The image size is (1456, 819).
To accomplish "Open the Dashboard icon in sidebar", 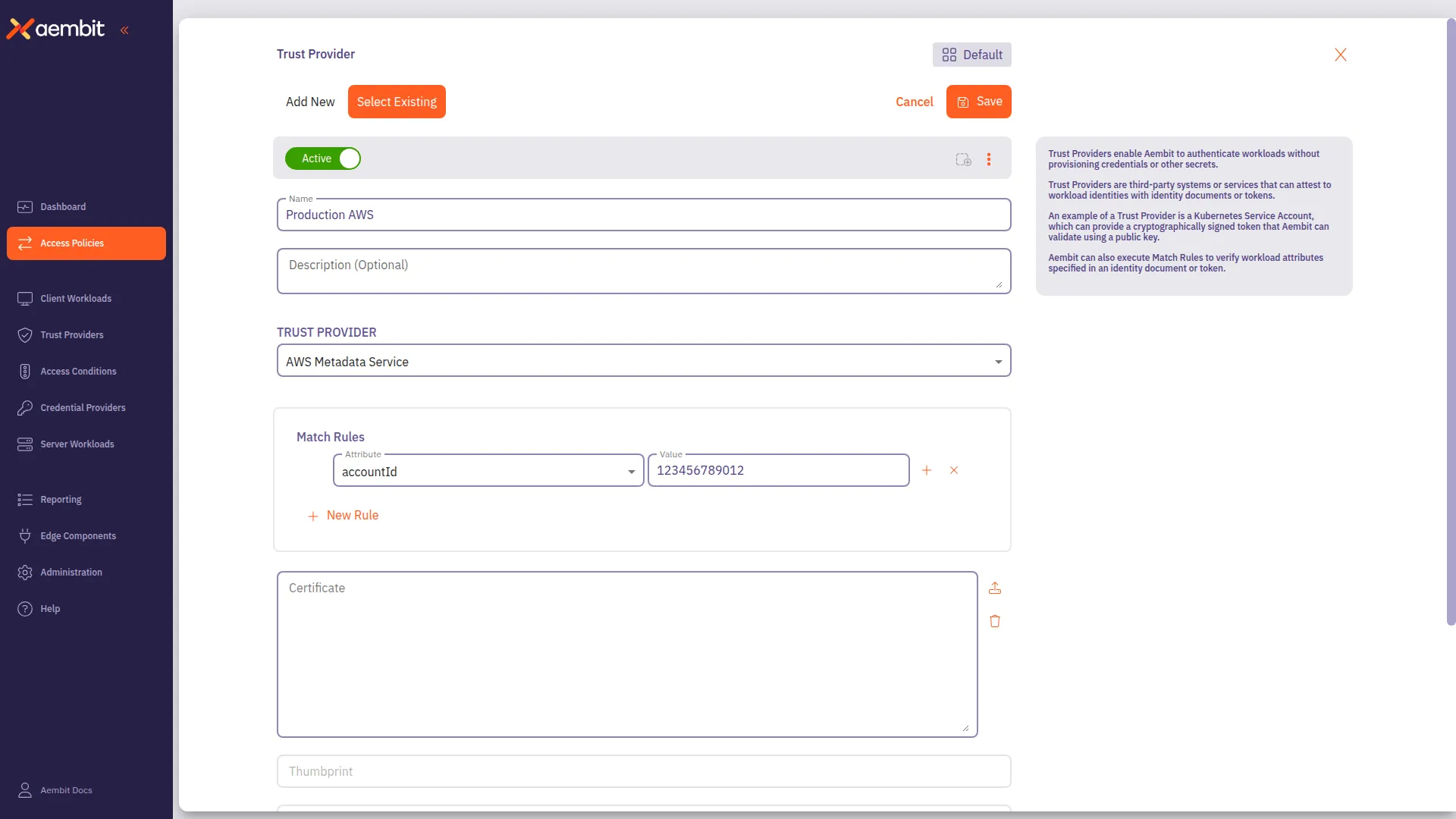I will 25,207.
